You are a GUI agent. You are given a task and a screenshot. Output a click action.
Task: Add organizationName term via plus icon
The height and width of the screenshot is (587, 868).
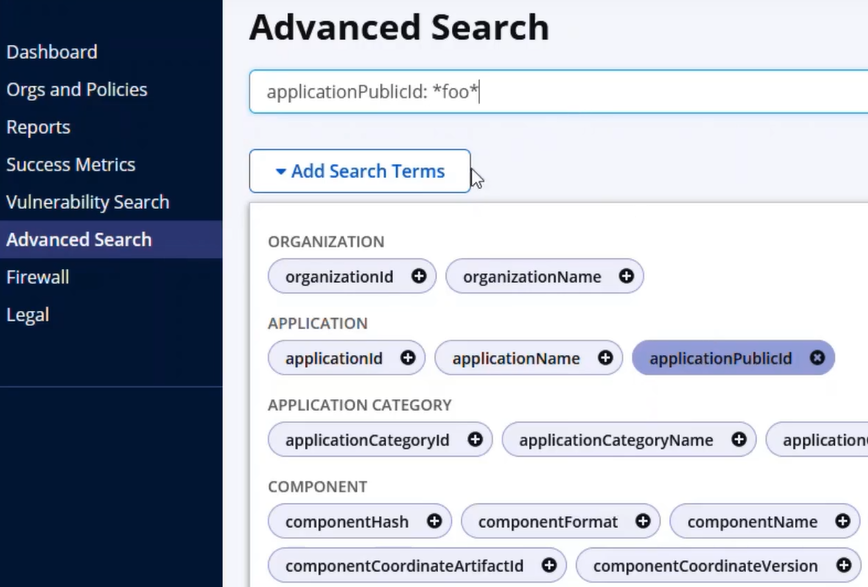(x=626, y=277)
